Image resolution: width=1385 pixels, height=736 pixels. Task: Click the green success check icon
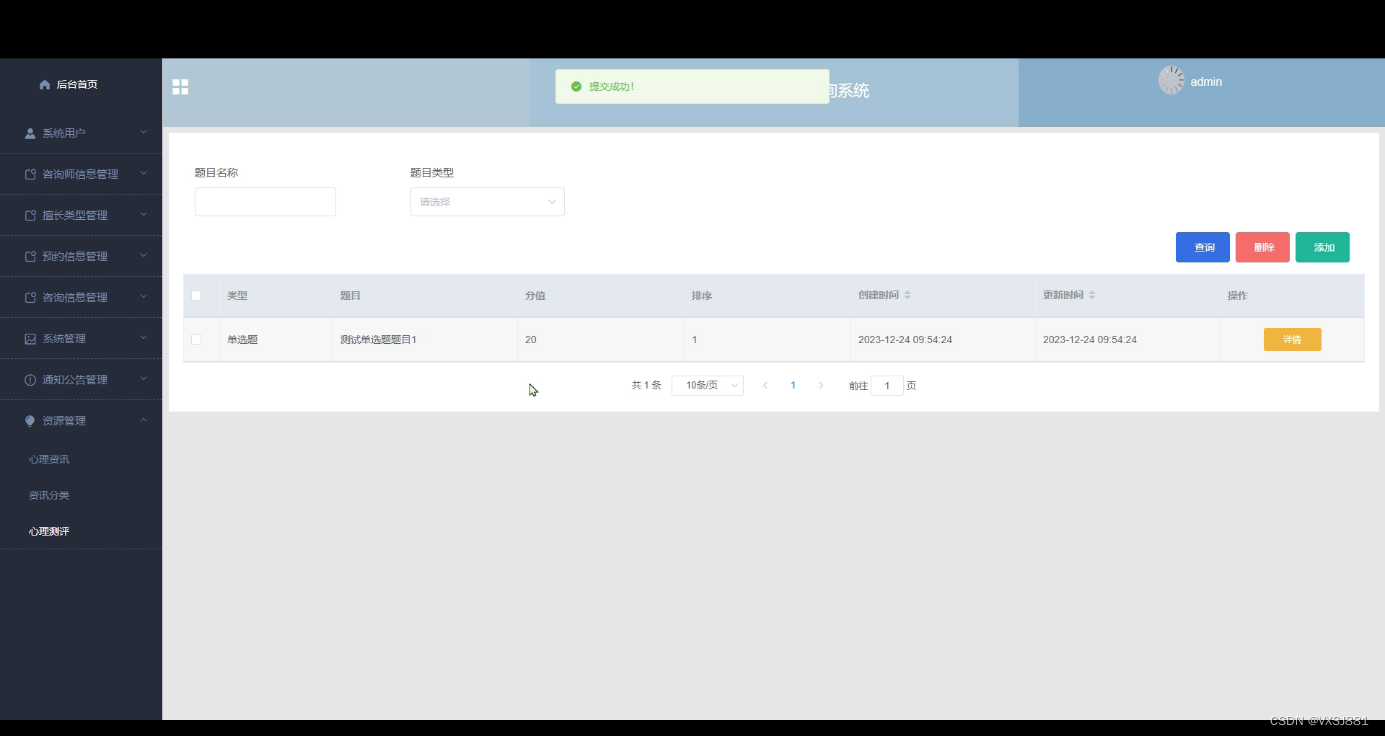pos(576,86)
